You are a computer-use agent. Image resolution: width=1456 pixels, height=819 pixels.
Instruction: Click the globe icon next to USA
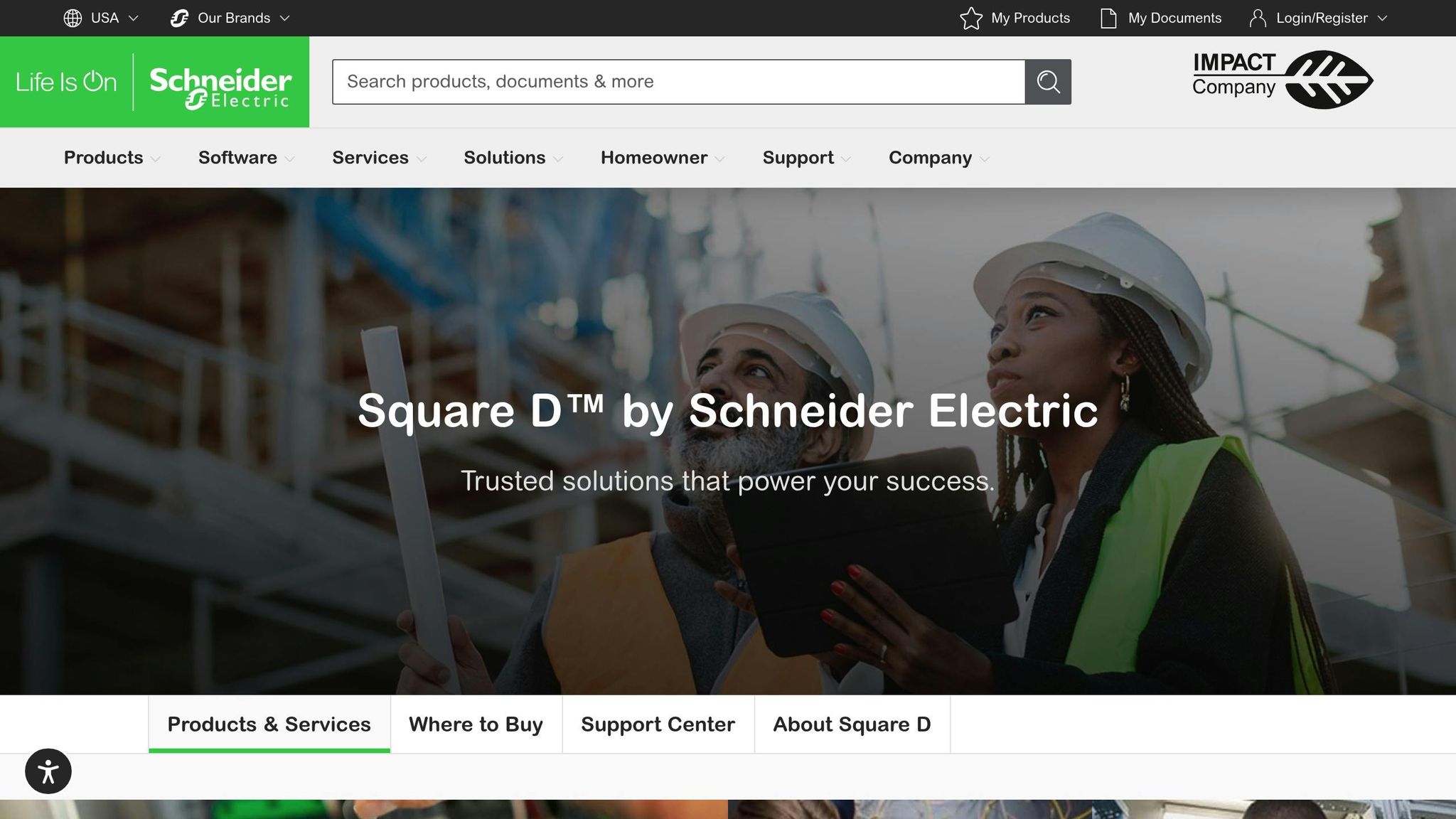pos(72,18)
